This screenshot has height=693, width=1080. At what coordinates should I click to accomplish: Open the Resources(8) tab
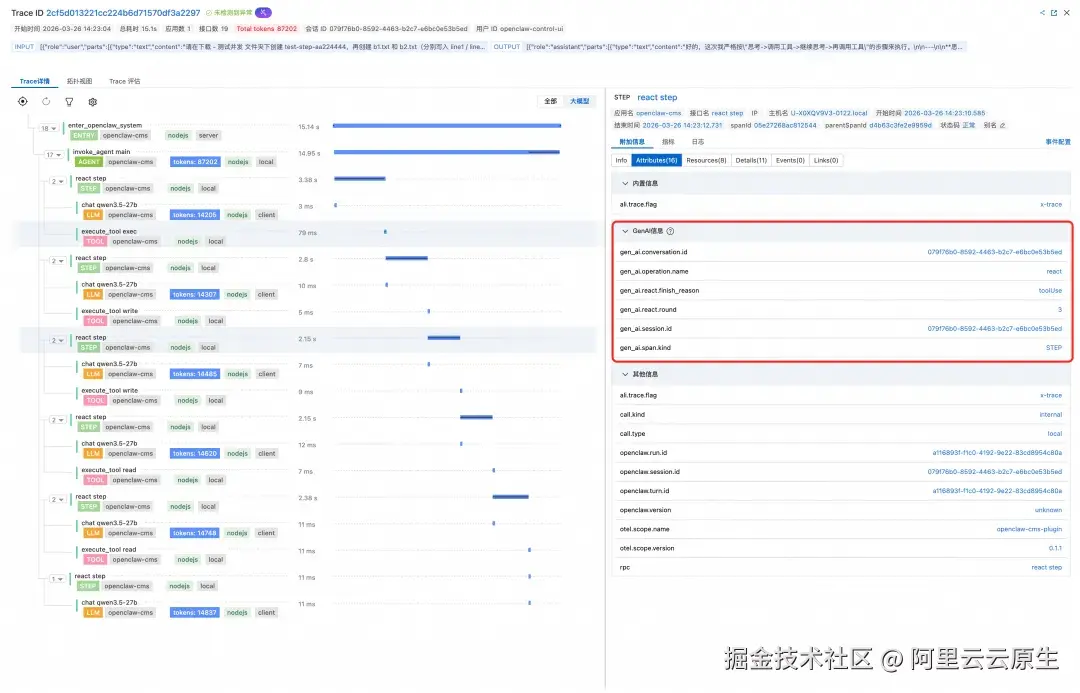pos(707,160)
